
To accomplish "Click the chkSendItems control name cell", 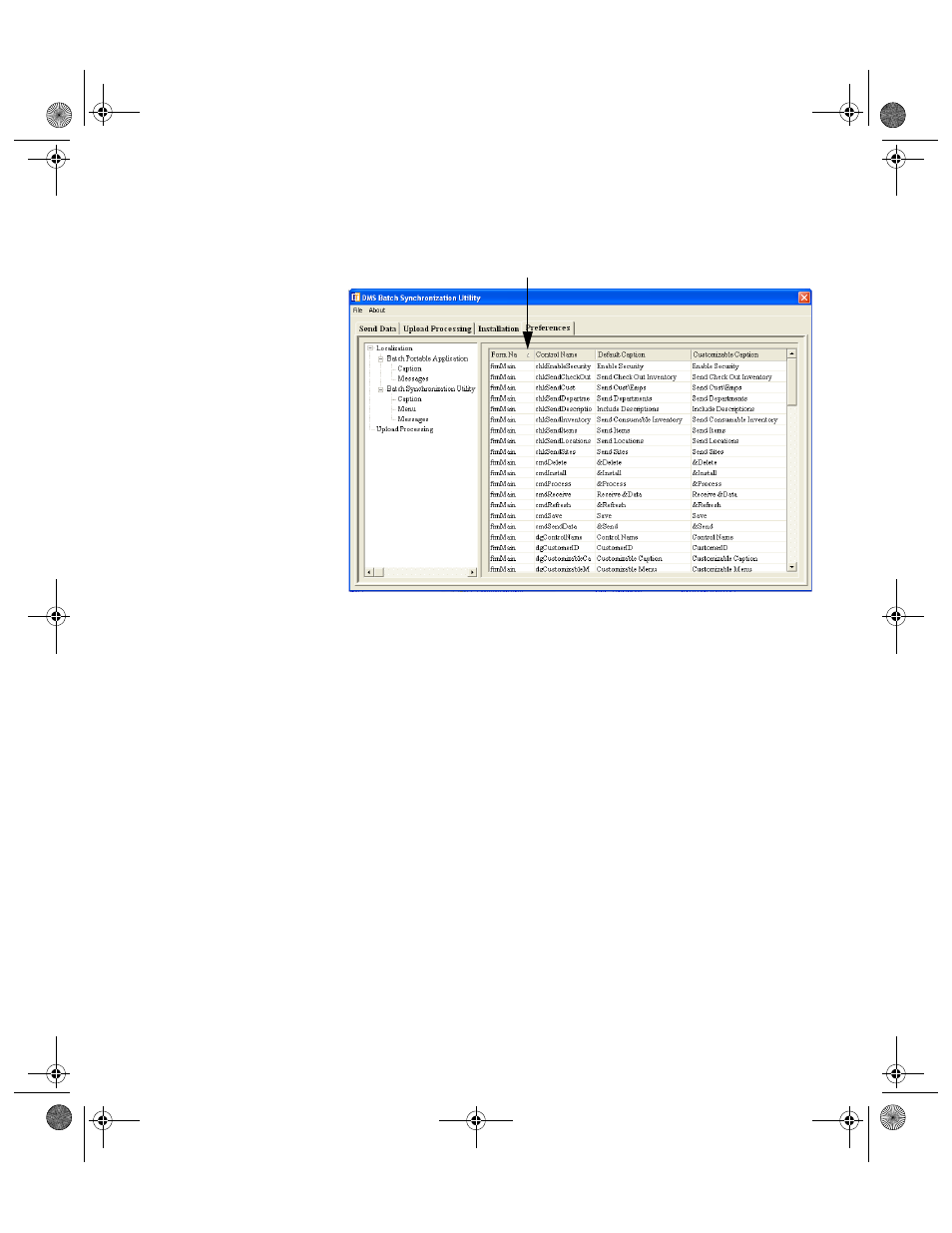I will click(564, 430).
